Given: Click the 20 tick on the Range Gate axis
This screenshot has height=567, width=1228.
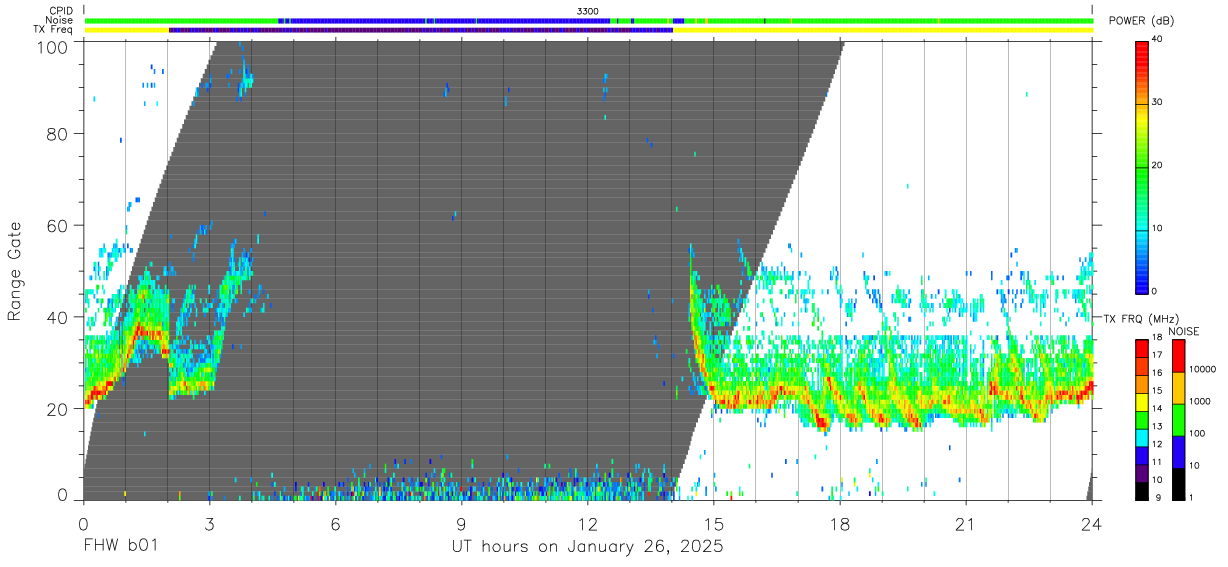Looking at the screenshot, I should tap(58, 409).
